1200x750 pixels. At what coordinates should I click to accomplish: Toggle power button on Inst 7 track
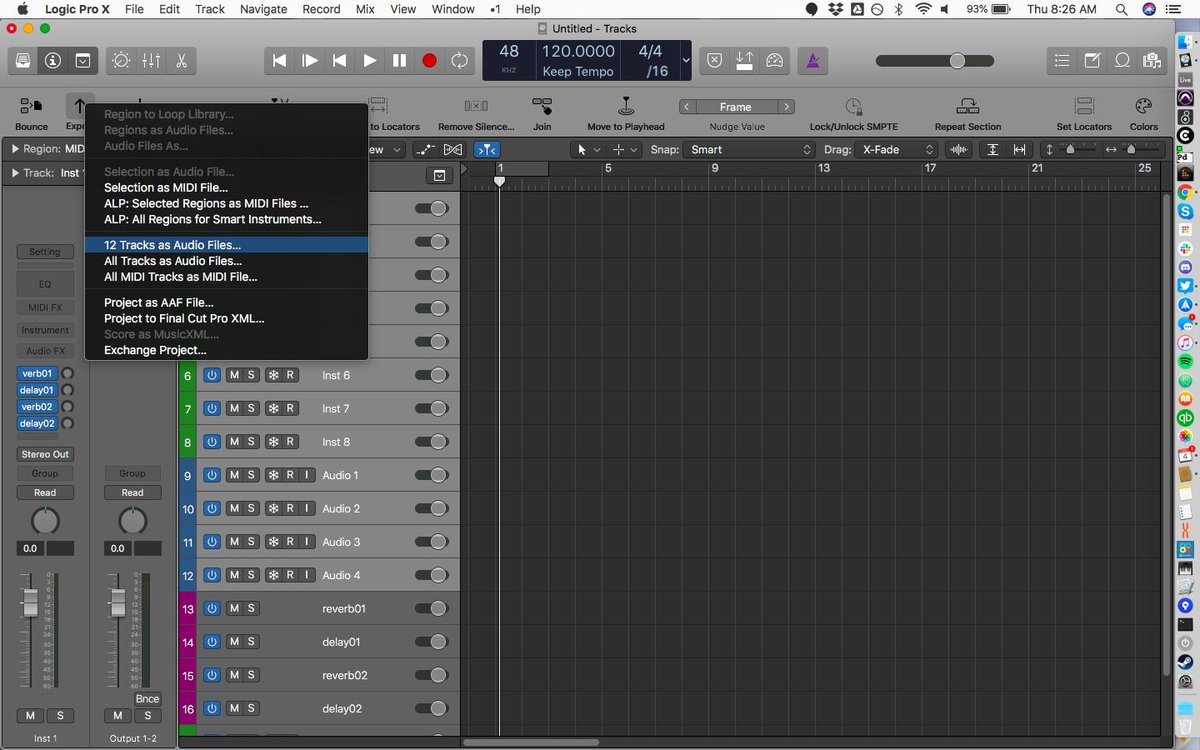pyautogui.click(x=211, y=408)
